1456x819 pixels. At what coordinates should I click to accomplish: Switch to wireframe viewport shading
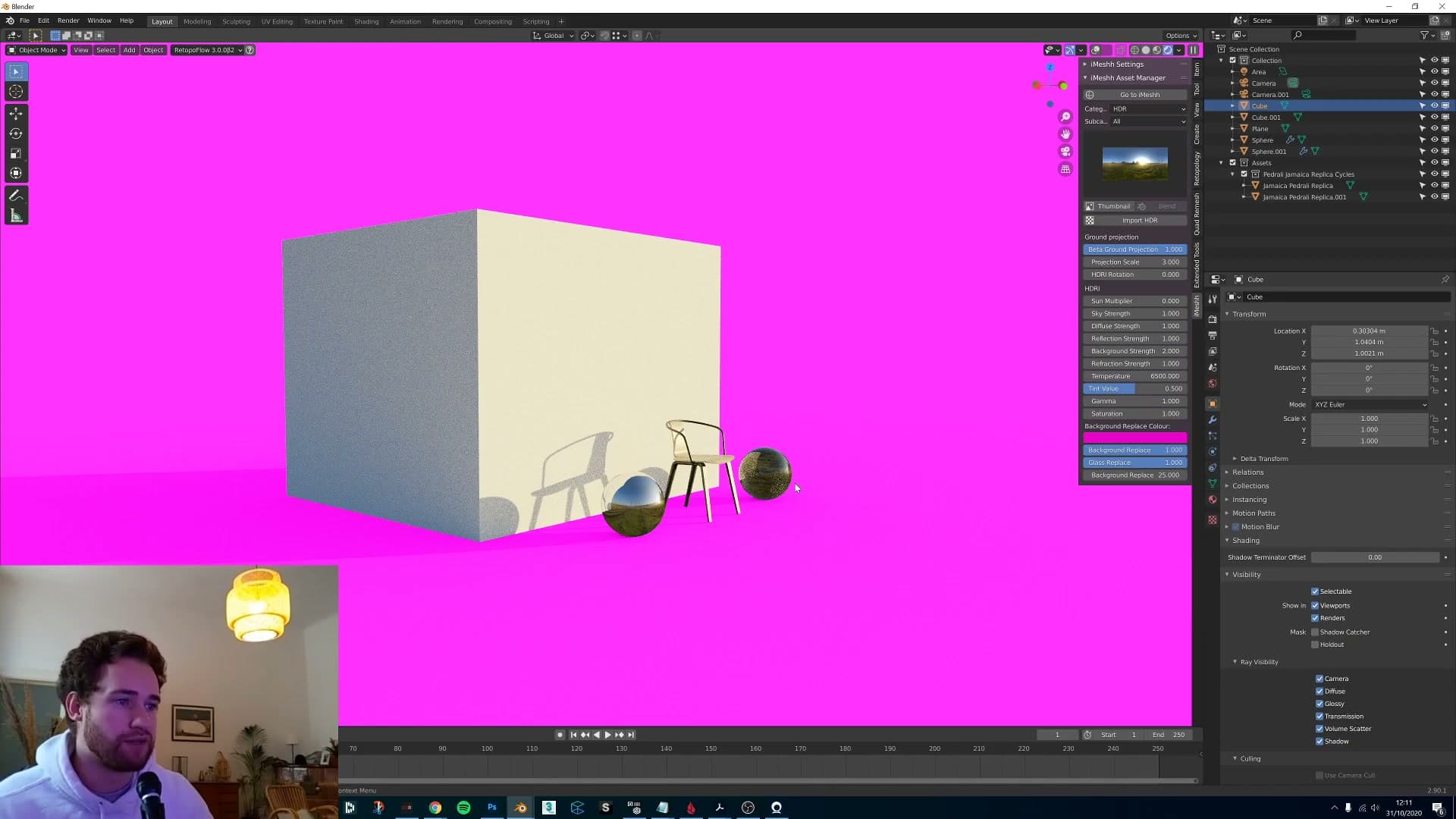[1134, 50]
